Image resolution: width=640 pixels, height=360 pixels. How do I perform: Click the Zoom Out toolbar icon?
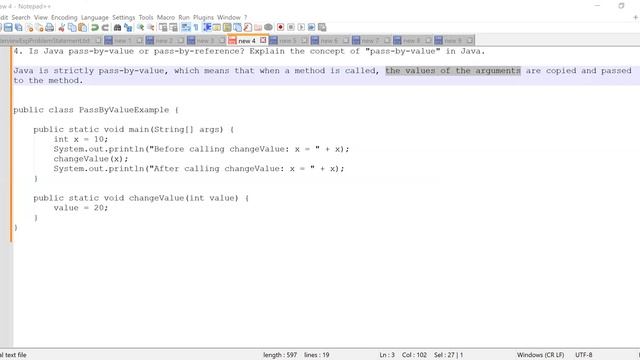[x=151, y=27]
